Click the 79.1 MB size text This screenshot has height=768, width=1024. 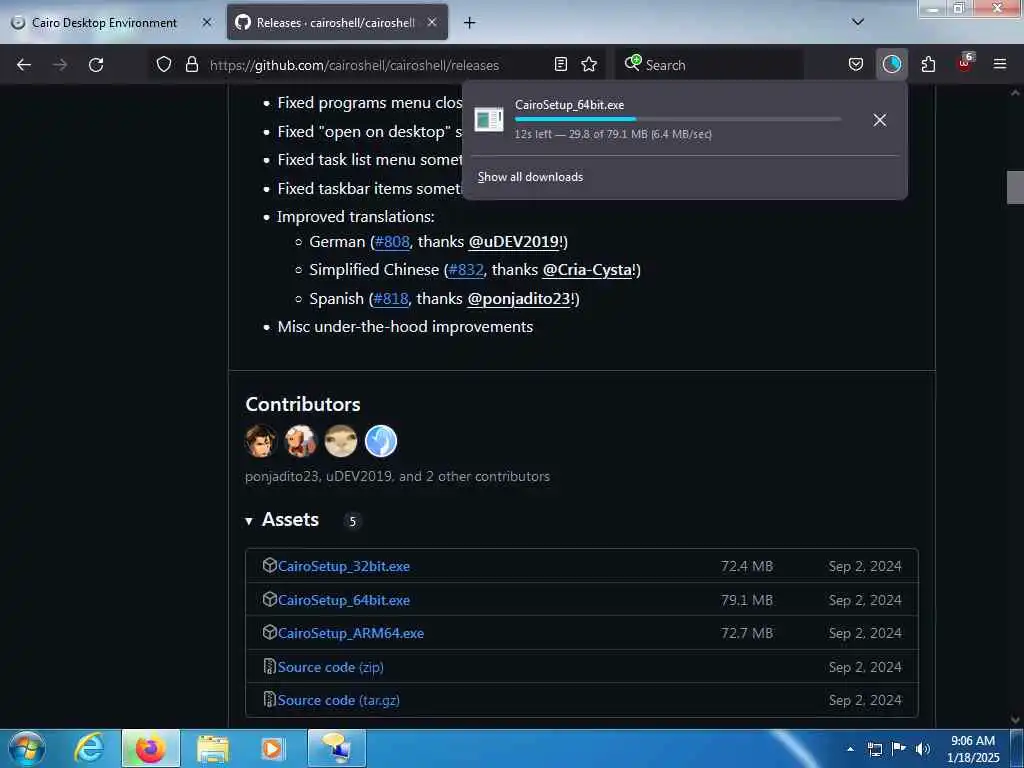coord(746,600)
